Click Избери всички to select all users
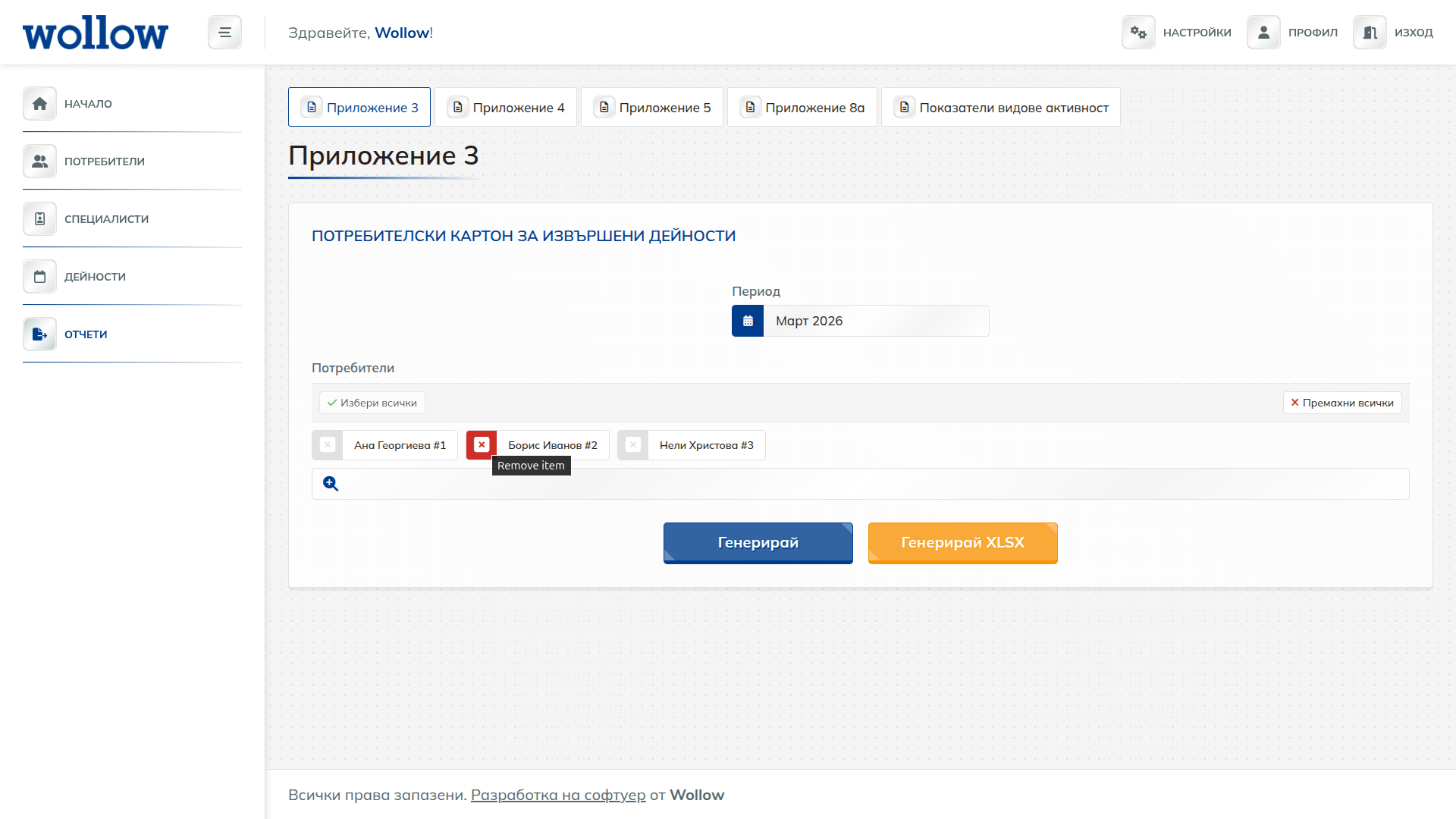 pyautogui.click(x=372, y=403)
